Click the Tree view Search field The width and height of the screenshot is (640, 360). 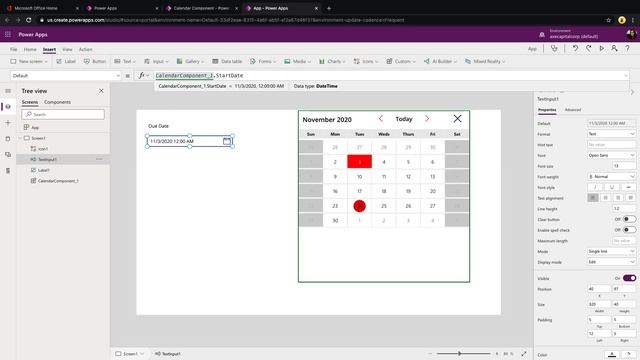[63, 114]
